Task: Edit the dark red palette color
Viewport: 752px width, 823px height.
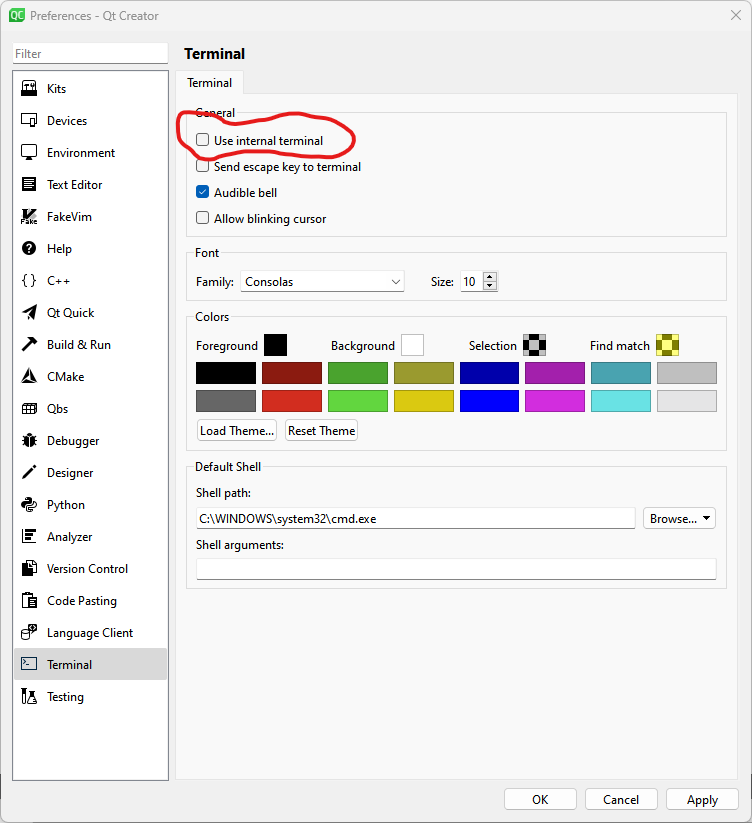Action: [292, 373]
